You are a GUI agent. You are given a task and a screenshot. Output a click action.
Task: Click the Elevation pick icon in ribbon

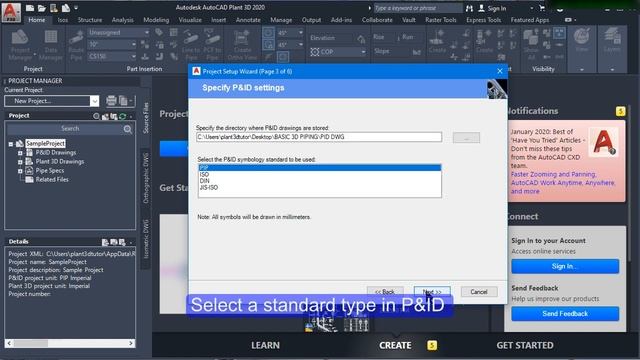click(361, 39)
